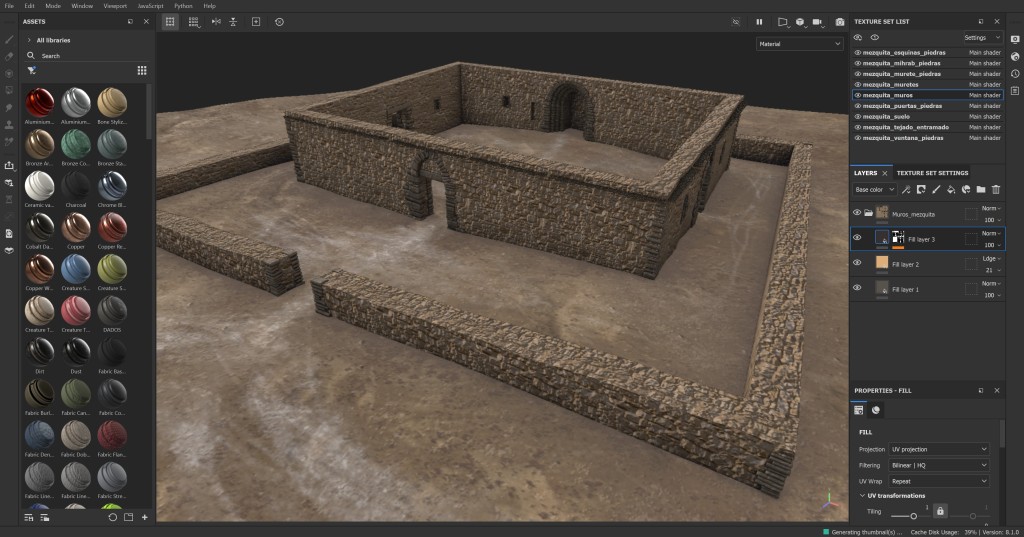Click the camera screenshot icon

840,21
